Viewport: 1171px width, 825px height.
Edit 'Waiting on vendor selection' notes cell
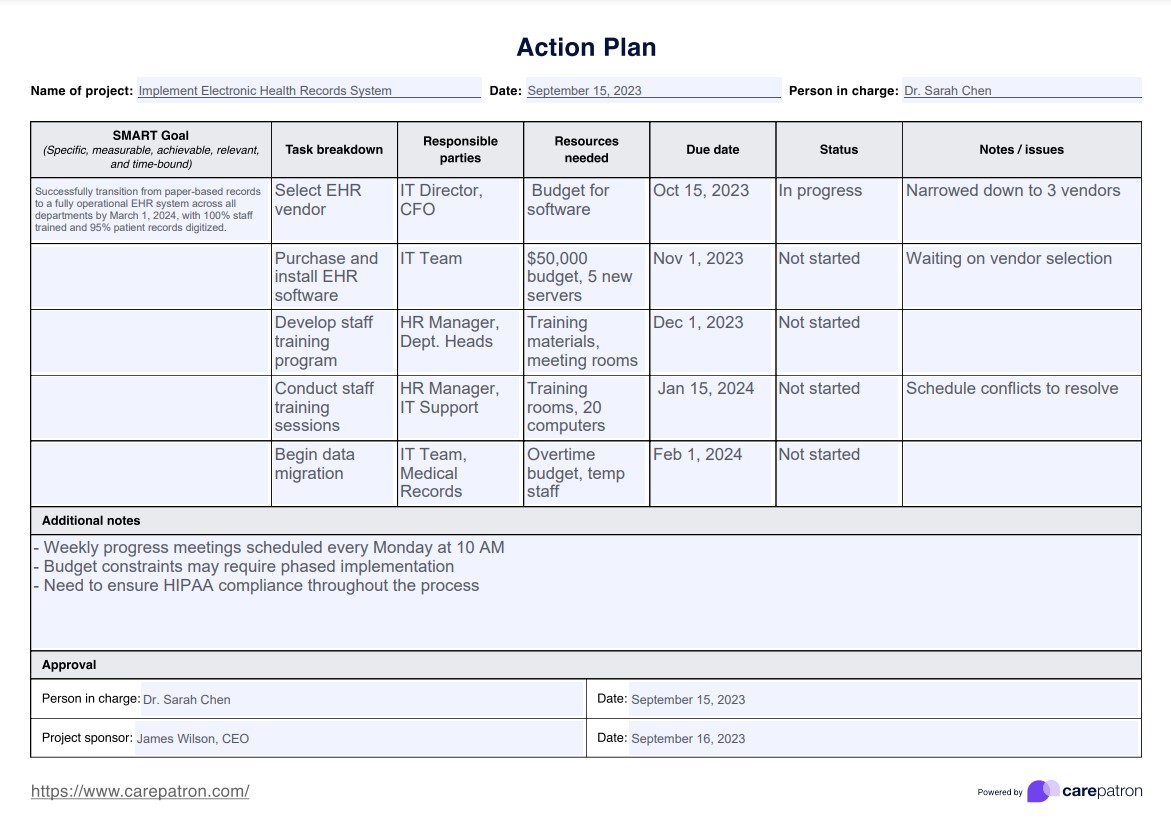(x=1021, y=276)
